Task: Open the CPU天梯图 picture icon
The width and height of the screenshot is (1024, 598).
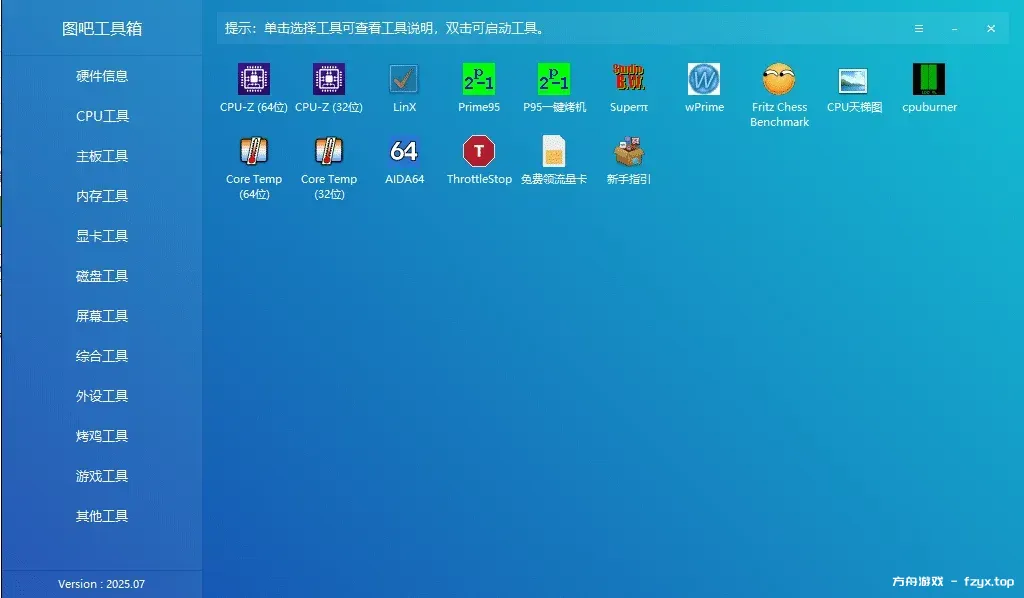Action: [x=854, y=81]
